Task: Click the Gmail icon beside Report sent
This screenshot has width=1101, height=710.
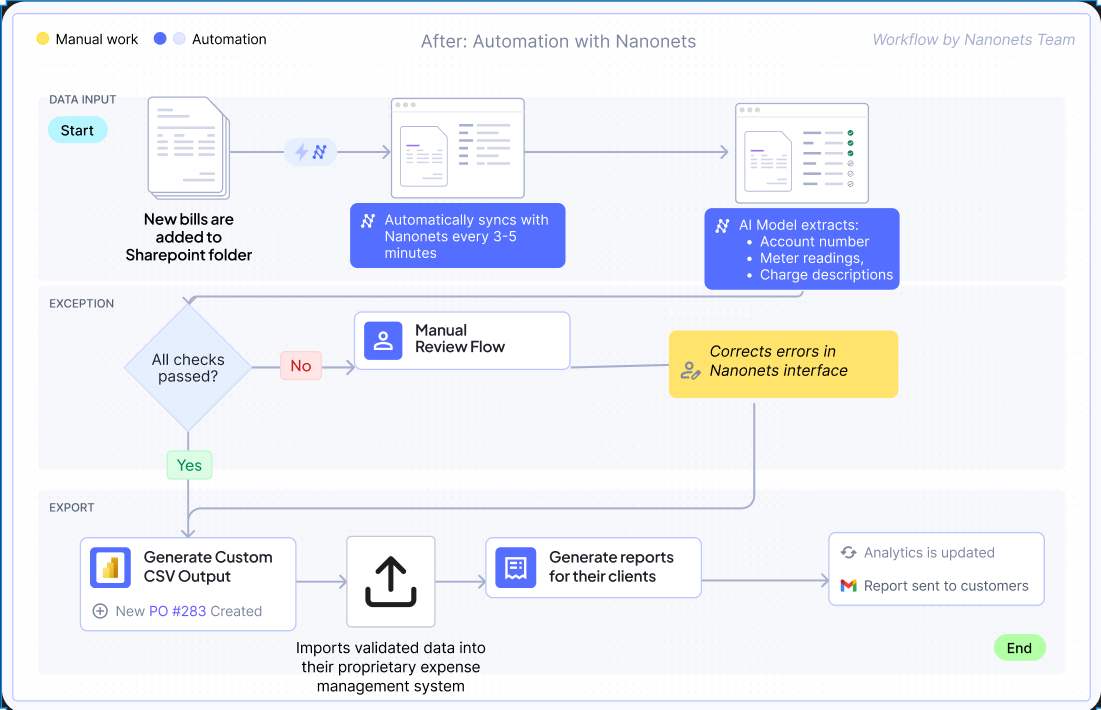Action: click(x=848, y=586)
